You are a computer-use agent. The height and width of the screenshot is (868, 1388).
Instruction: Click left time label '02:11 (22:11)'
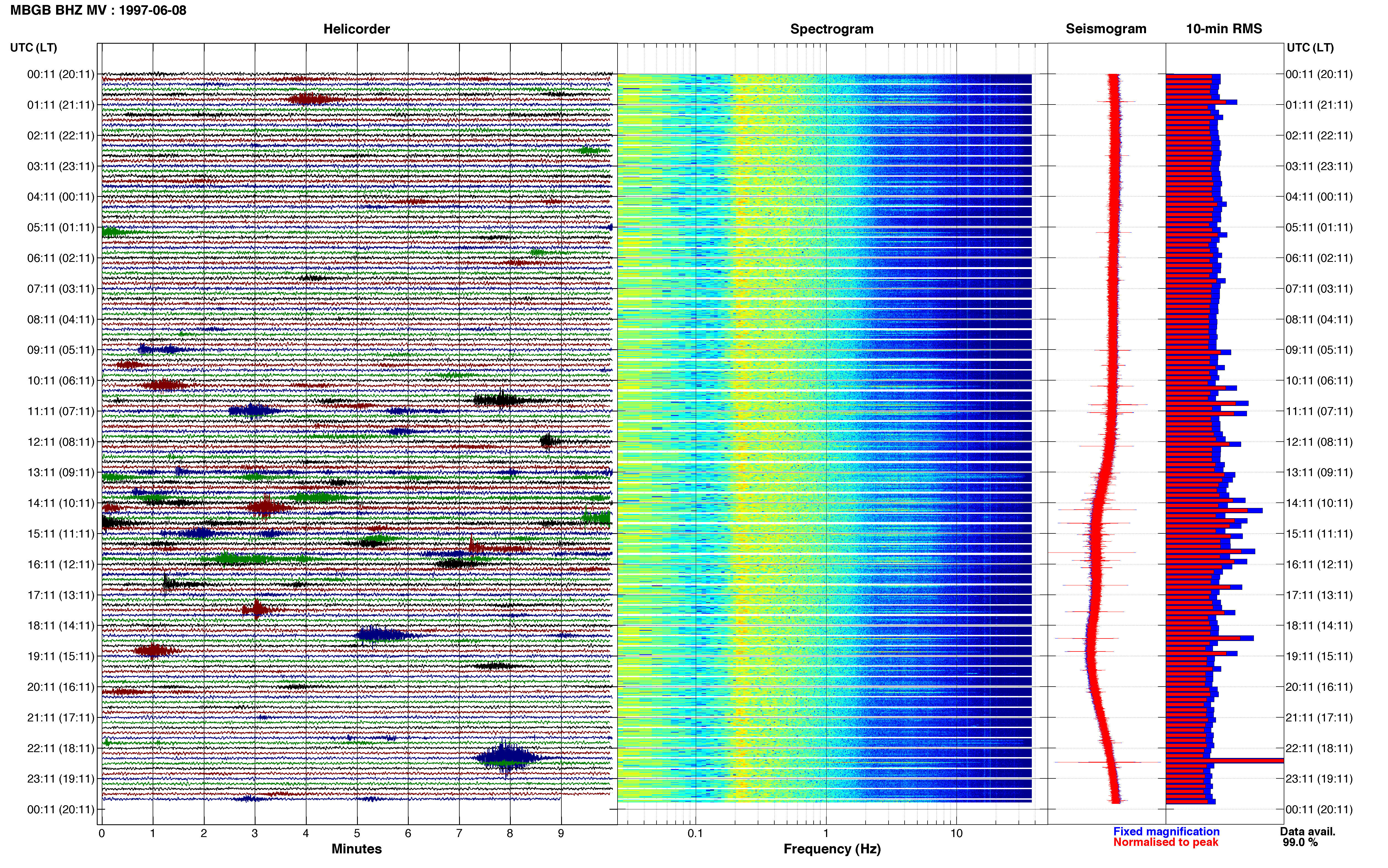point(61,135)
